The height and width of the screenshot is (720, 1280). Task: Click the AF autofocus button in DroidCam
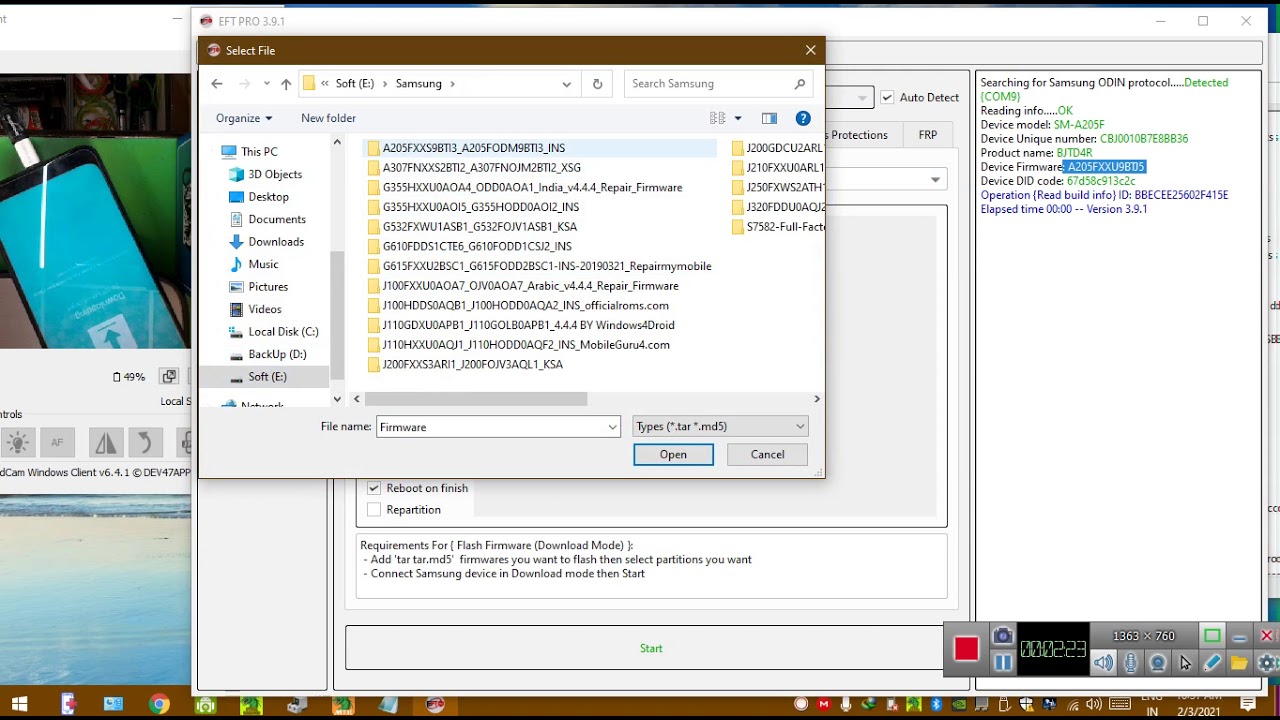(x=58, y=442)
